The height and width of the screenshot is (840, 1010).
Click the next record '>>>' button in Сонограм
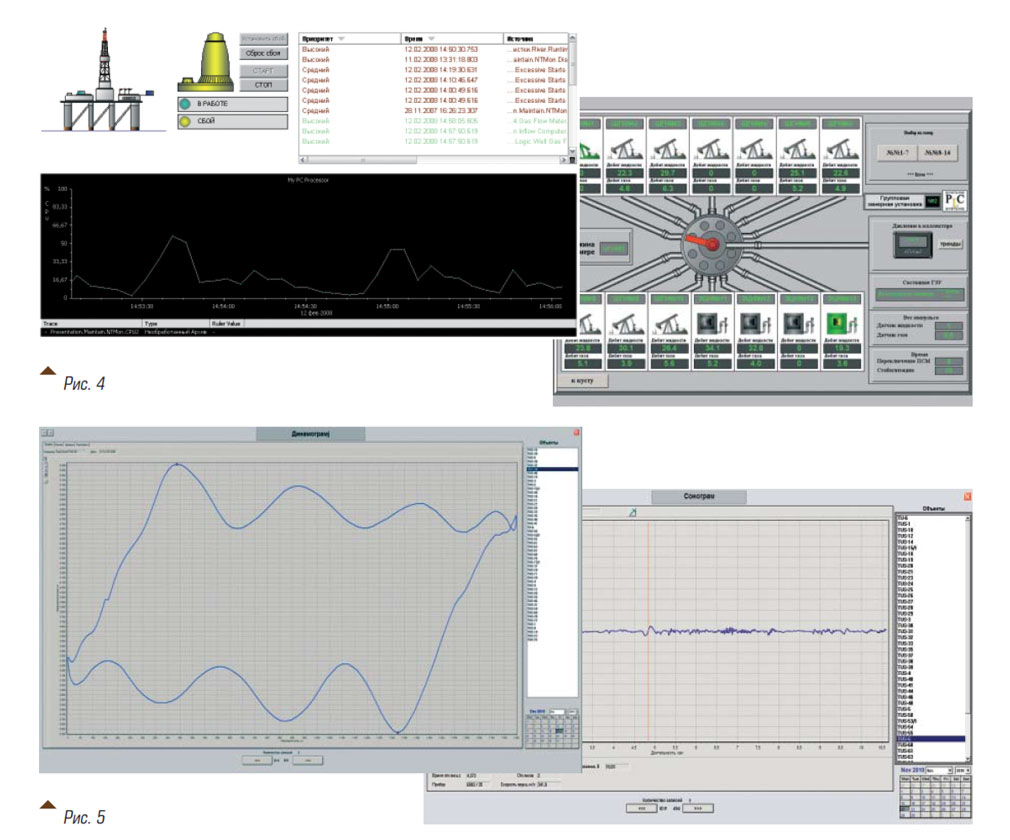point(698,808)
